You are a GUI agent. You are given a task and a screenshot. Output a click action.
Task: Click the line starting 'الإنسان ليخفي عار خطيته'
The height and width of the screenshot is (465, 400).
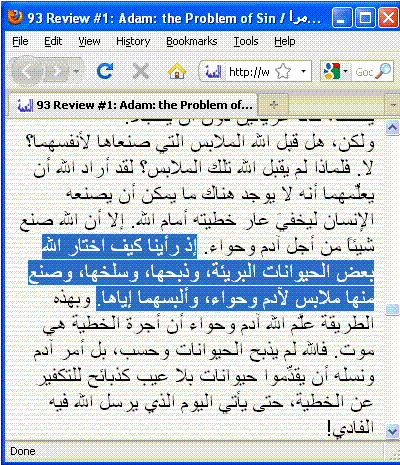[x=197, y=220]
